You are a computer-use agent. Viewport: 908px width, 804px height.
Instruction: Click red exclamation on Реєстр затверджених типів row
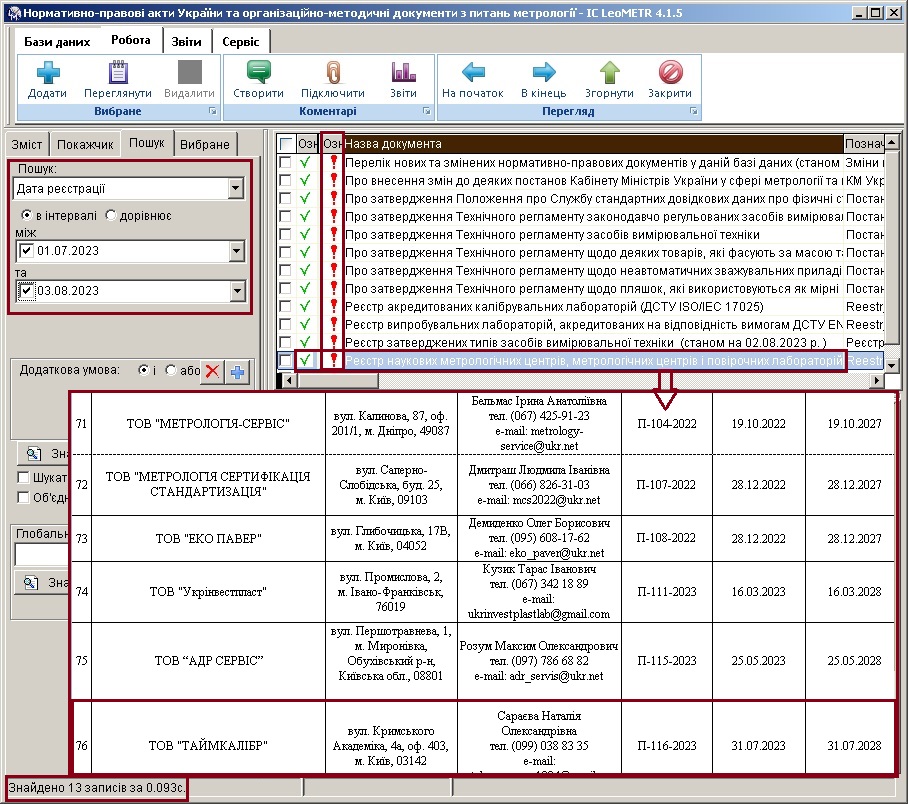tap(333, 342)
